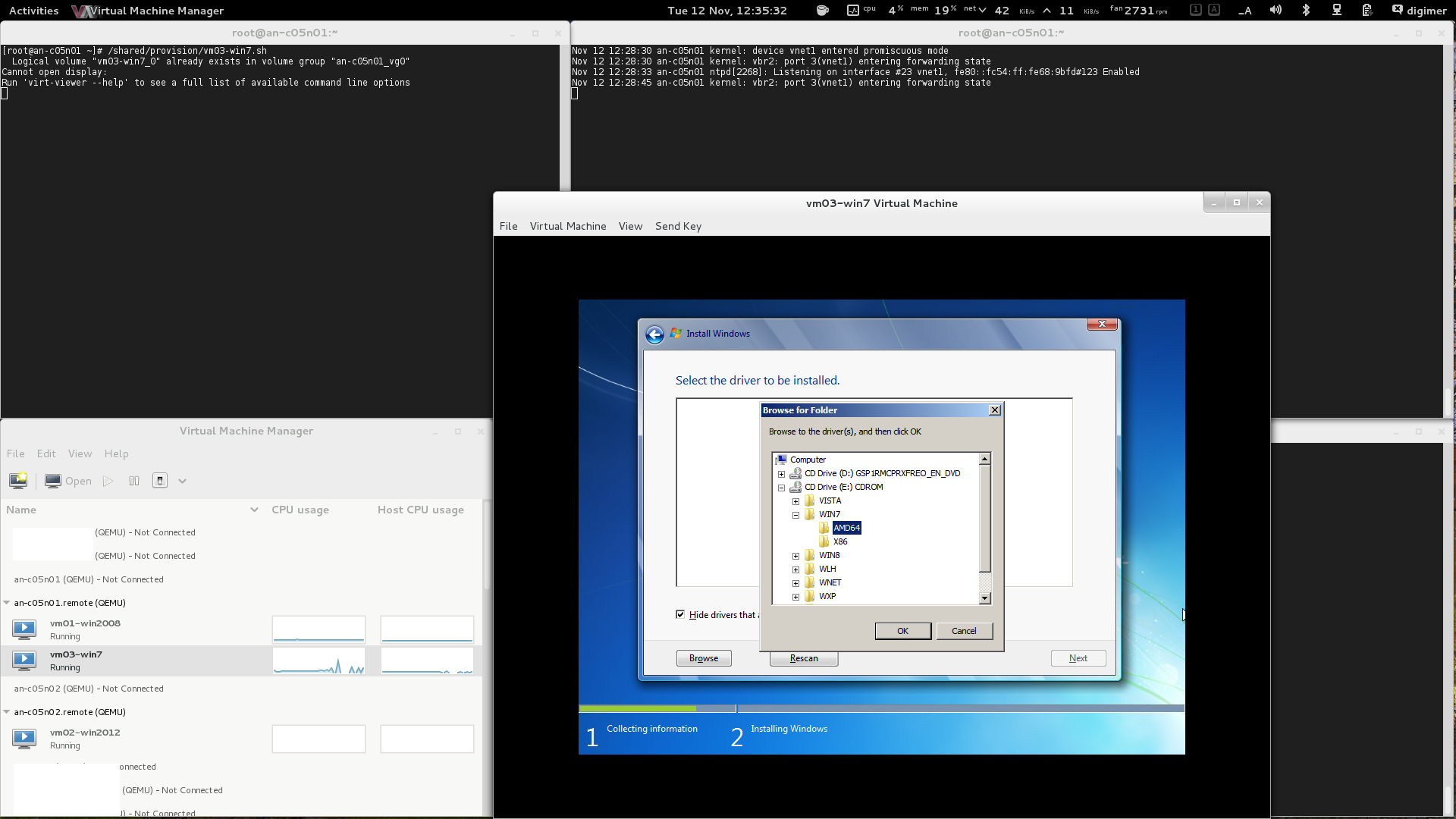The height and width of the screenshot is (819, 1456).
Task: Click folder tree scrollbar up arrow
Action: (x=984, y=459)
